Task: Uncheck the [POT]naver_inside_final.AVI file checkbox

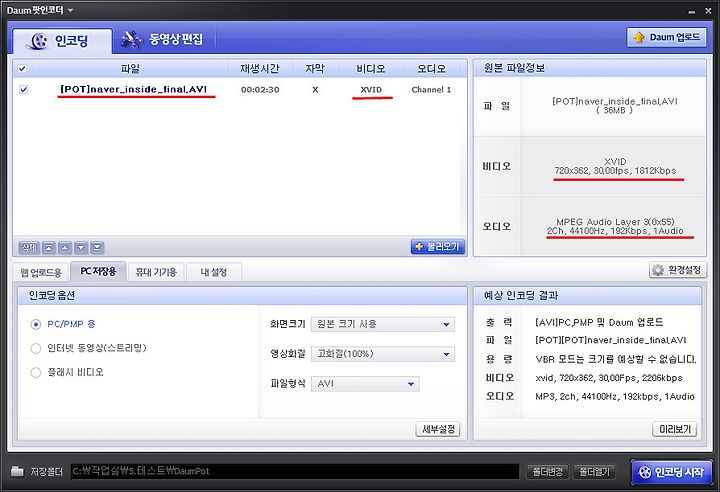Action: pos(23,90)
